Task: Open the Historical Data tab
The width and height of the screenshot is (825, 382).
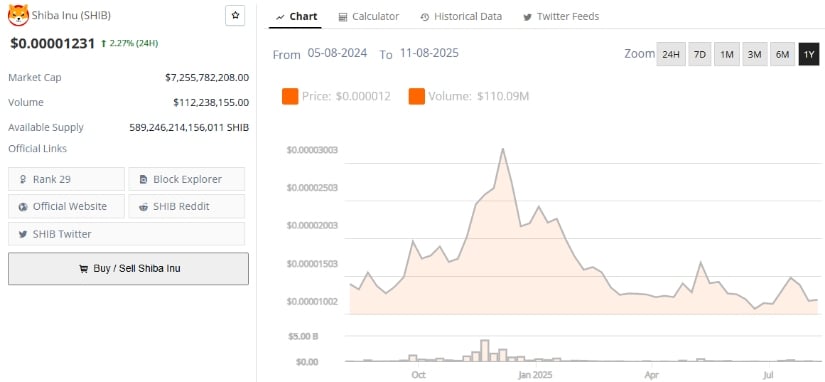Action: 461,16
